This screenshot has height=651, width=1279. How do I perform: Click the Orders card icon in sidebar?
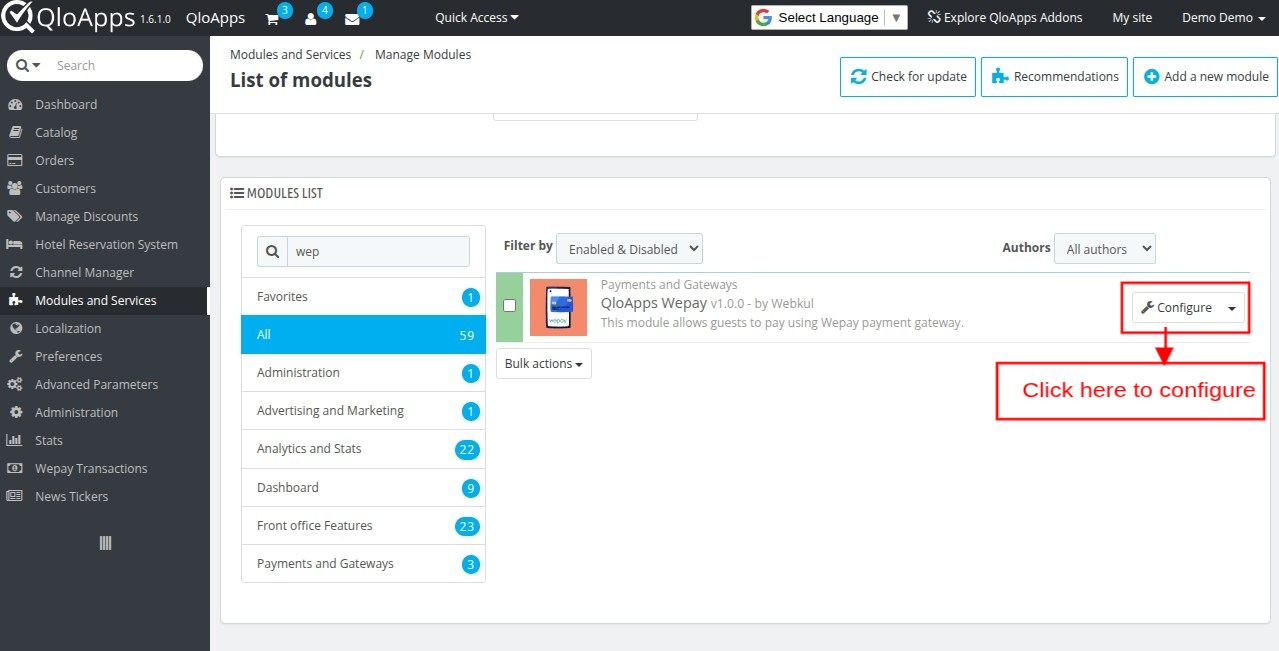(15, 160)
